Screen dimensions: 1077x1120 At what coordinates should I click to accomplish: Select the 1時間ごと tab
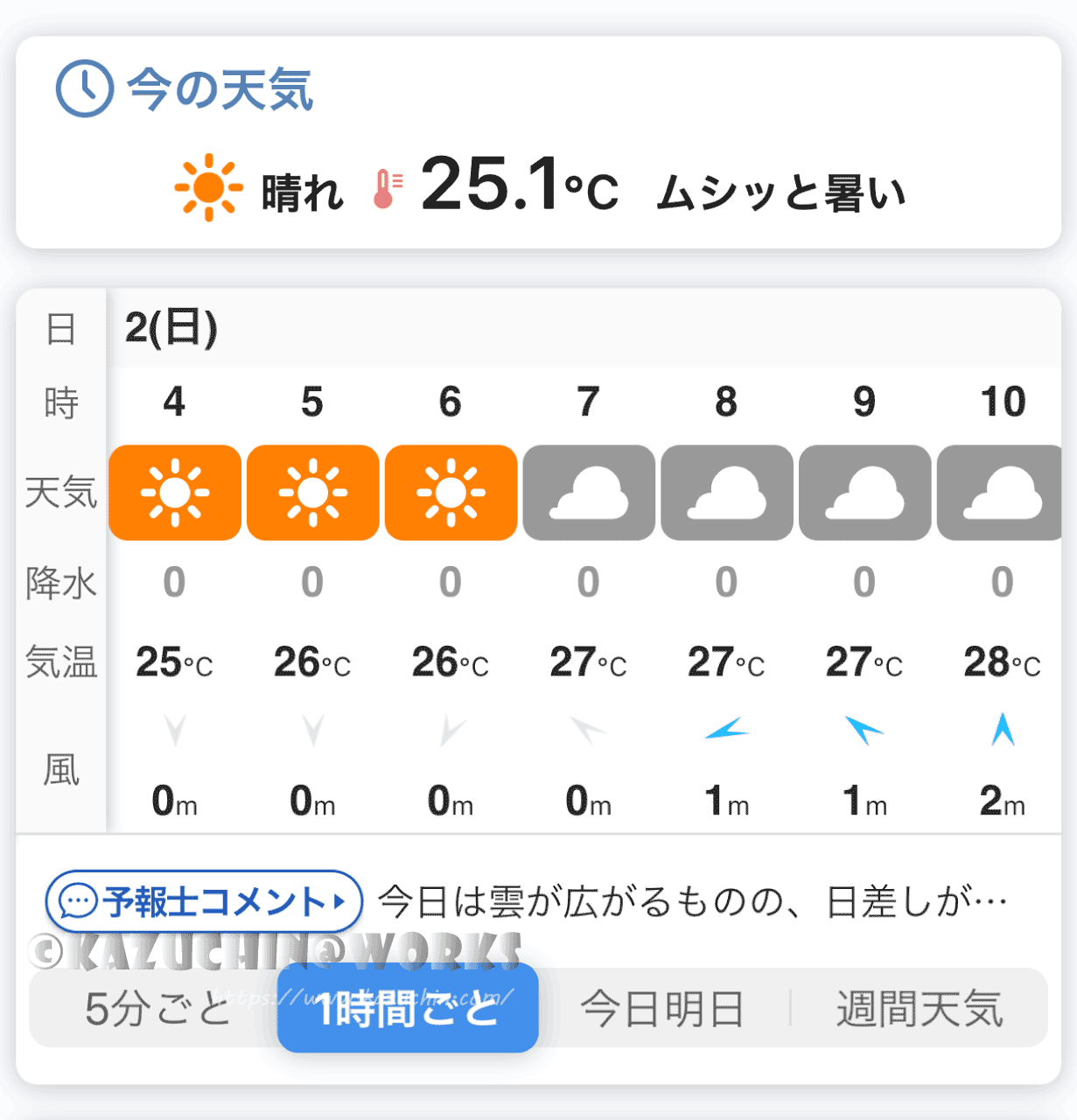point(408,1008)
